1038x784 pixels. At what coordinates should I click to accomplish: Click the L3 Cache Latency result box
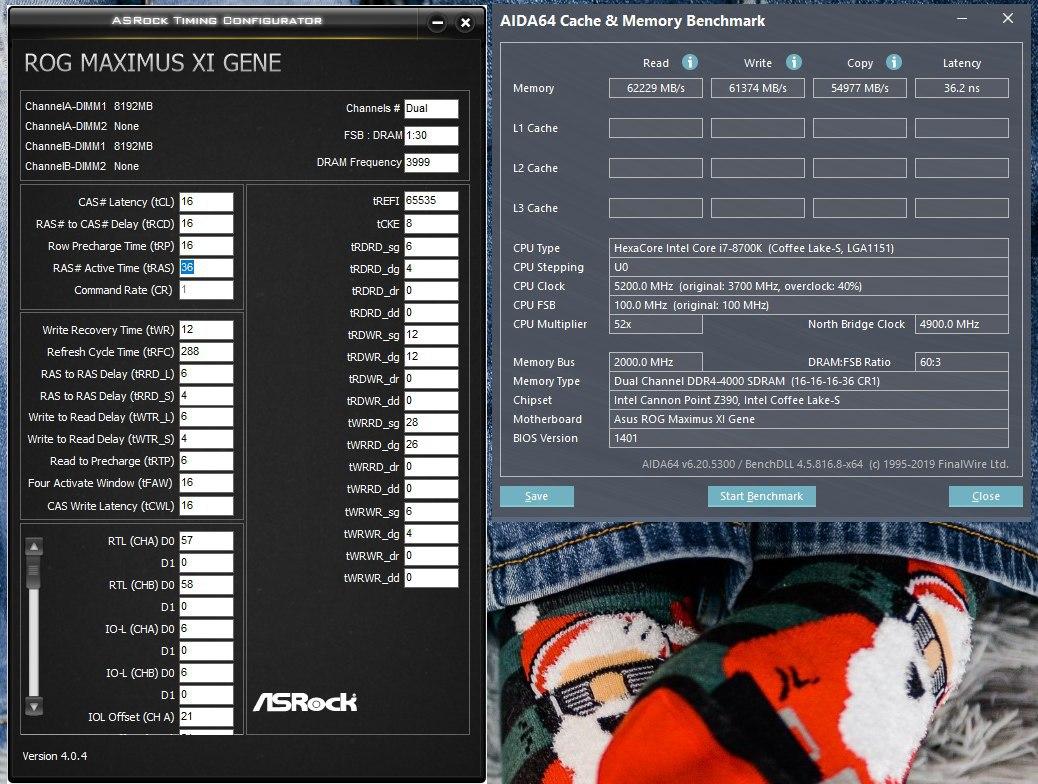click(962, 208)
